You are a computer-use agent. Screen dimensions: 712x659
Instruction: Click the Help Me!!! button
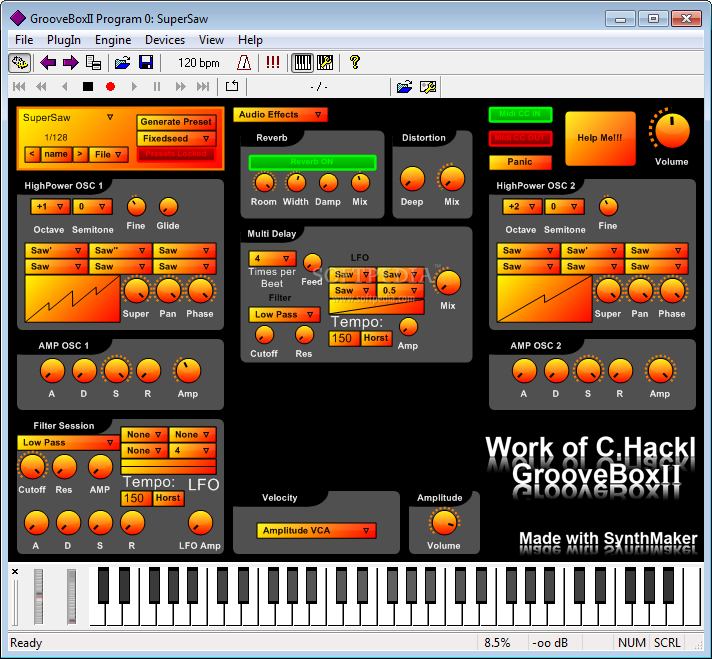600,138
